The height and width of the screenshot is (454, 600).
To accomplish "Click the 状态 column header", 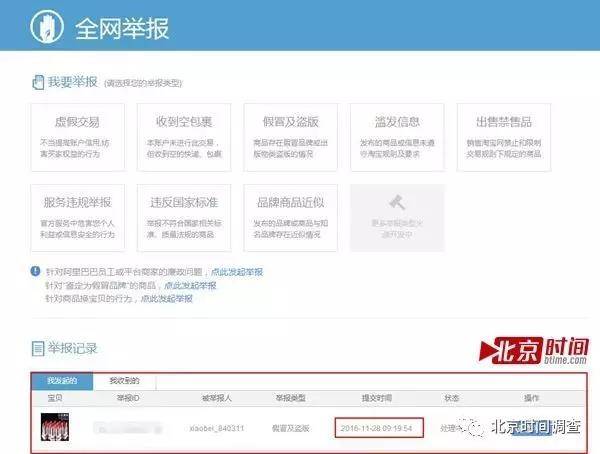I will tap(452, 398).
